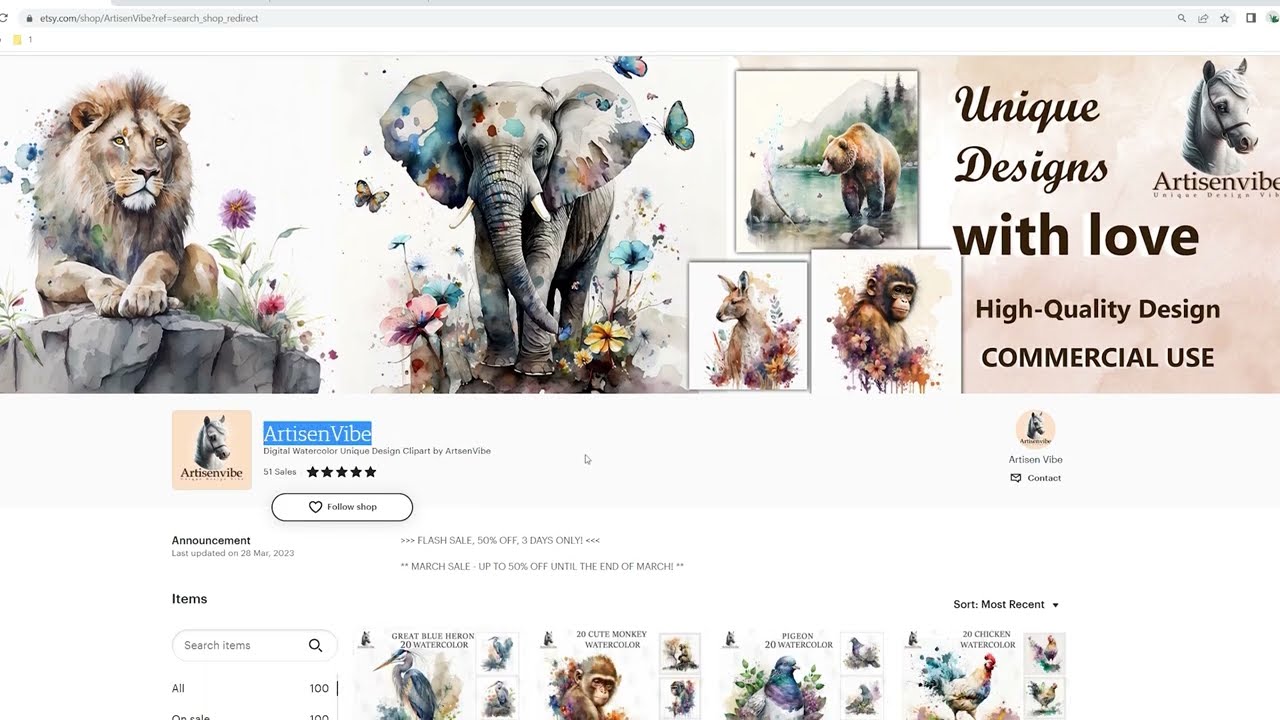Screen dimensions: 1280x720
Task: Click the Items section heading
Action: (189, 599)
